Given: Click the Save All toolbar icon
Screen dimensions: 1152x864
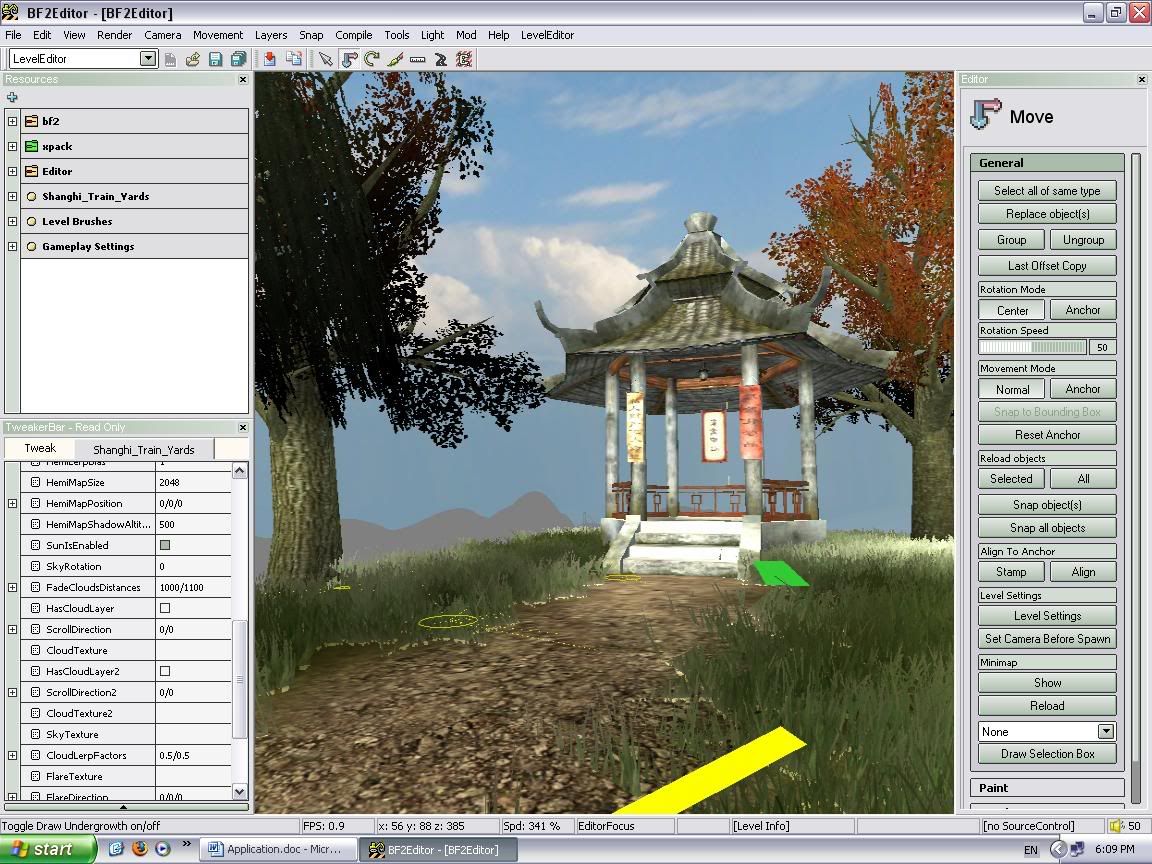Looking at the screenshot, I should tap(239, 60).
